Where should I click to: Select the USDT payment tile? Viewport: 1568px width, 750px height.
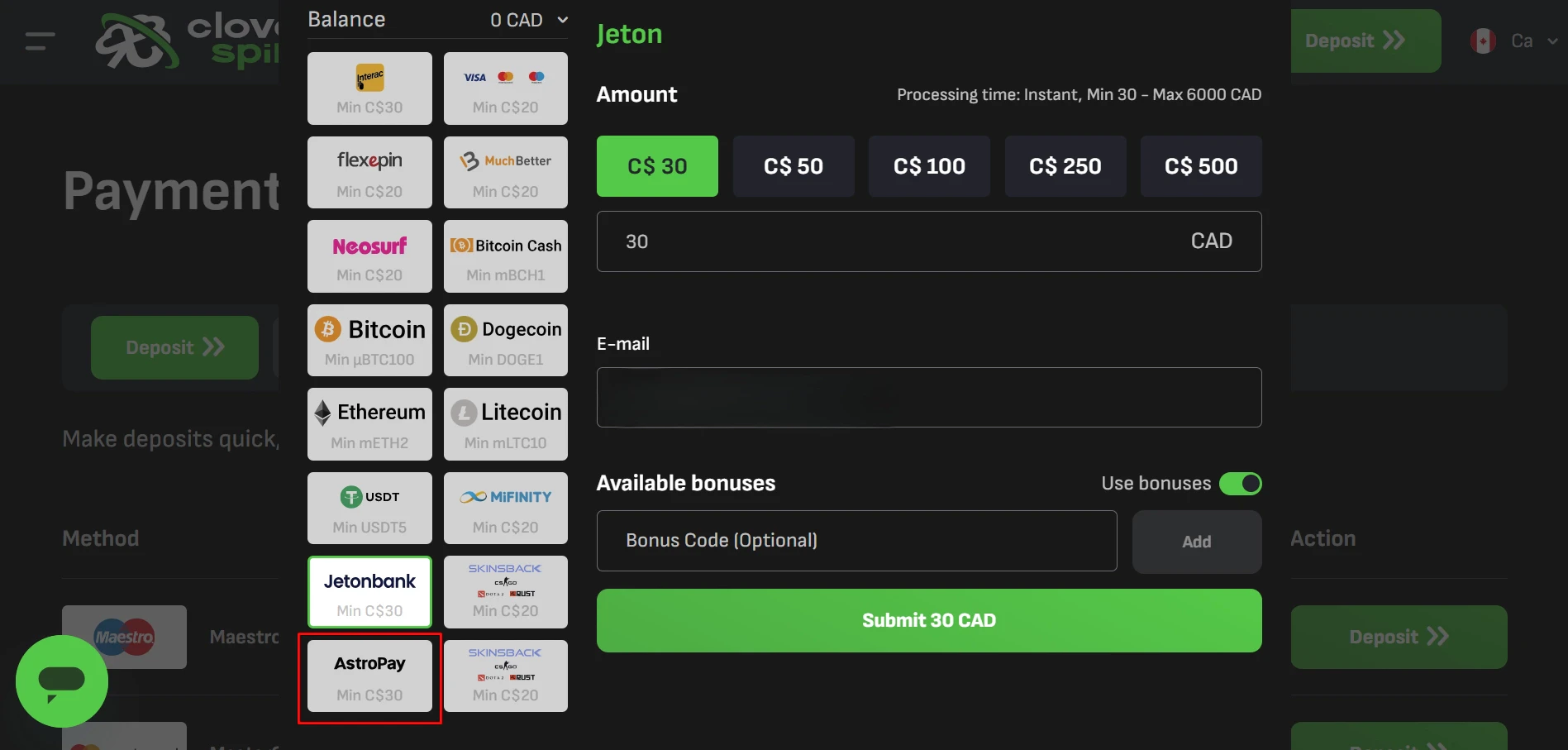pyautogui.click(x=369, y=508)
